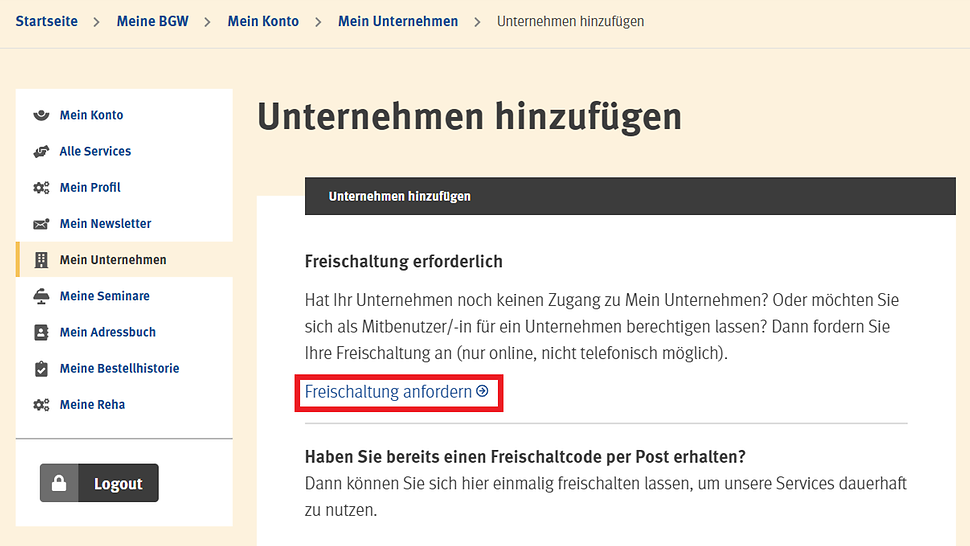Go to Startseite breadcrumb
The image size is (970, 546).
point(46,21)
